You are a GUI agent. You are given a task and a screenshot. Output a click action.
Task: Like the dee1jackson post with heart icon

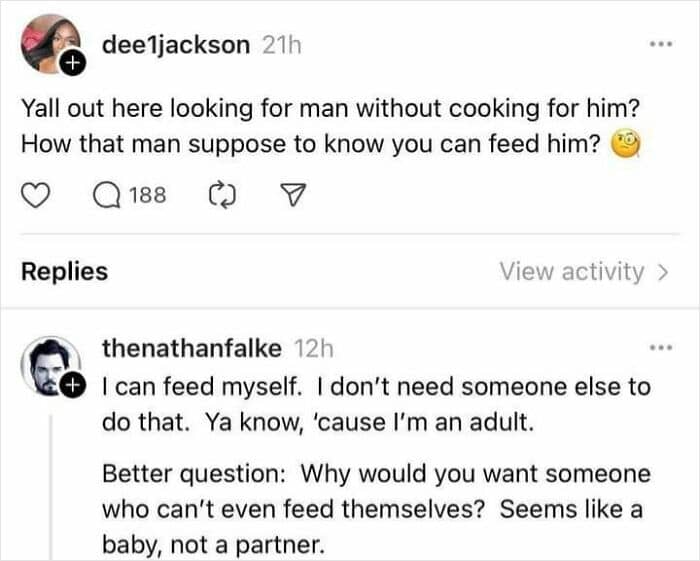point(36,197)
